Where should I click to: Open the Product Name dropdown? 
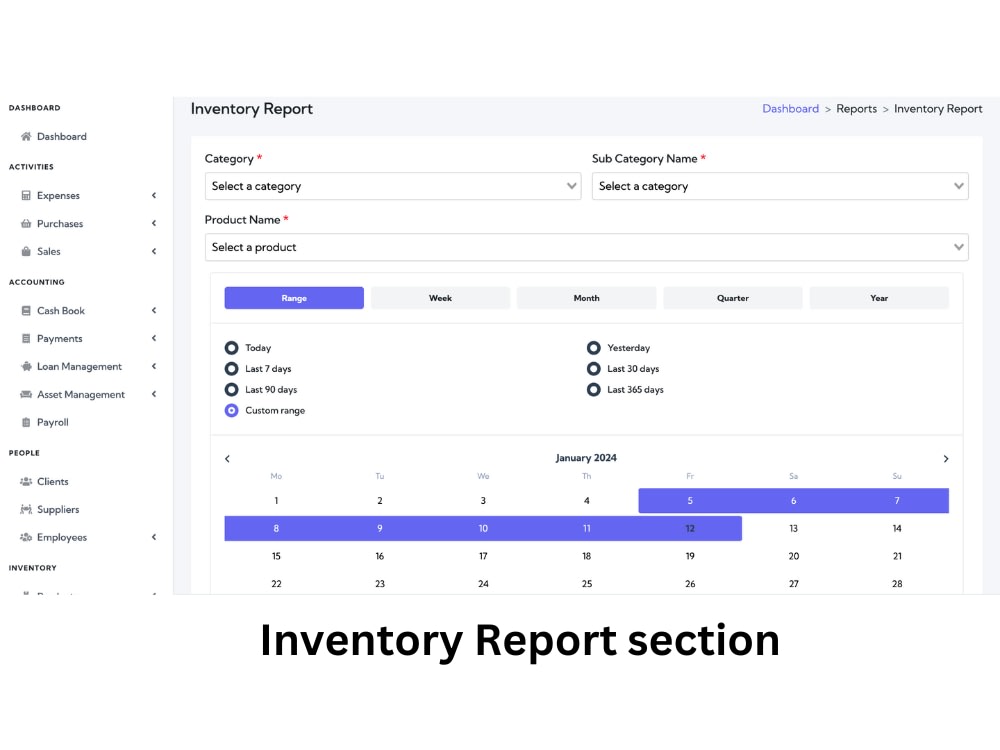587,247
